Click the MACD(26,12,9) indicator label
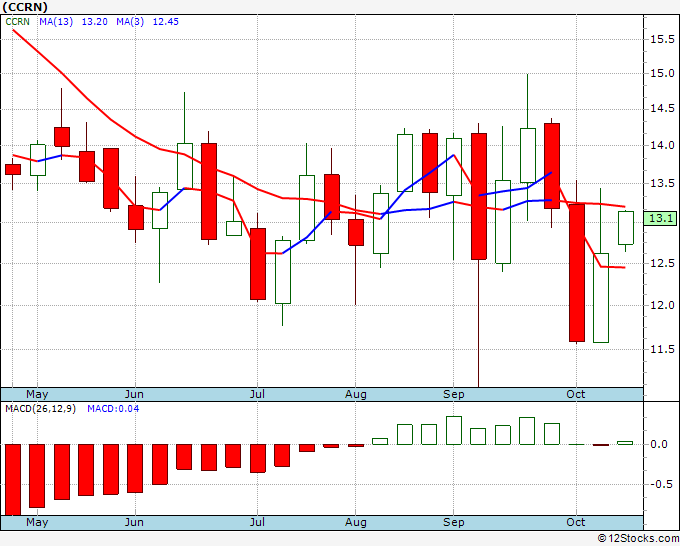Image resolution: width=680 pixels, height=546 pixels. click(x=40, y=409)
